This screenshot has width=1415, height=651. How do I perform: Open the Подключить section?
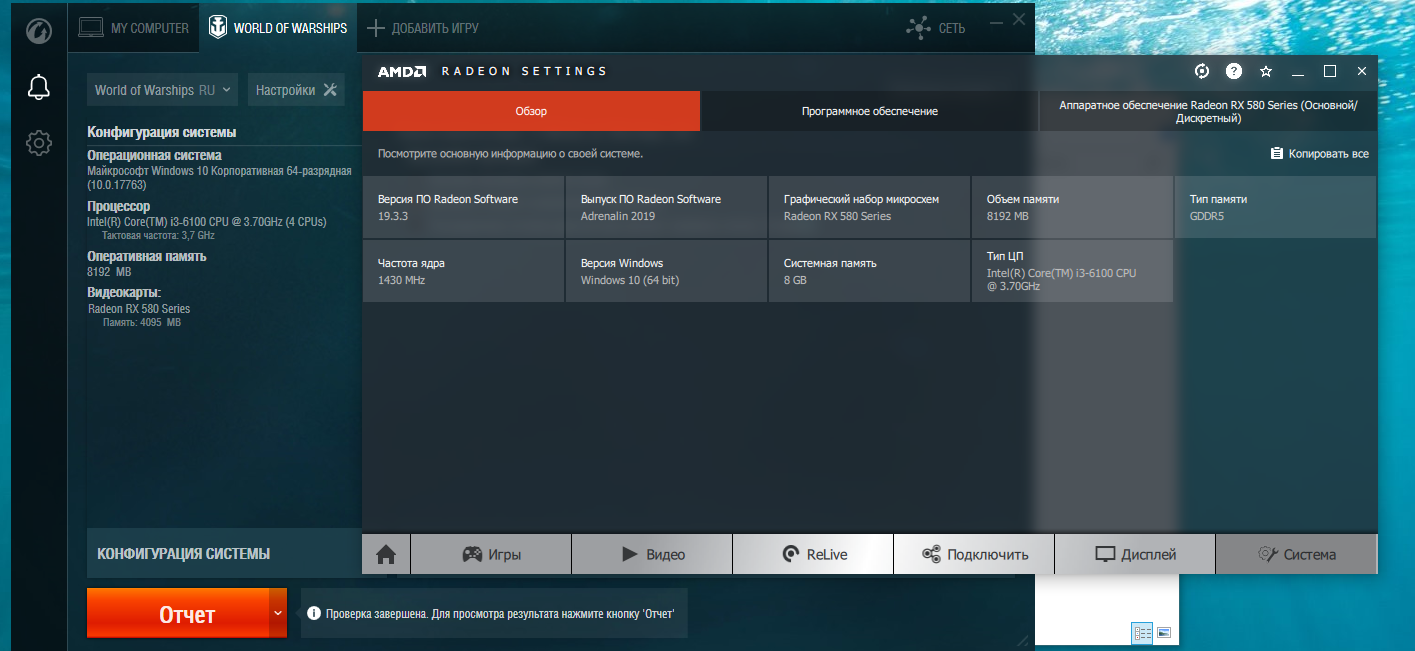click(x=974, y=554)
